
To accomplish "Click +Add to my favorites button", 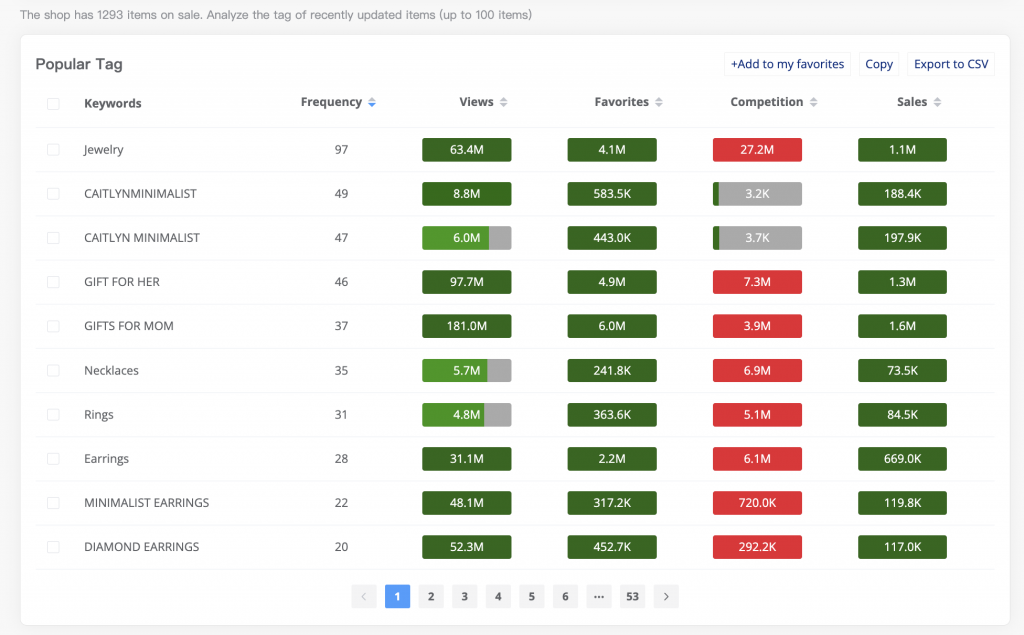I will pos(787,64).
